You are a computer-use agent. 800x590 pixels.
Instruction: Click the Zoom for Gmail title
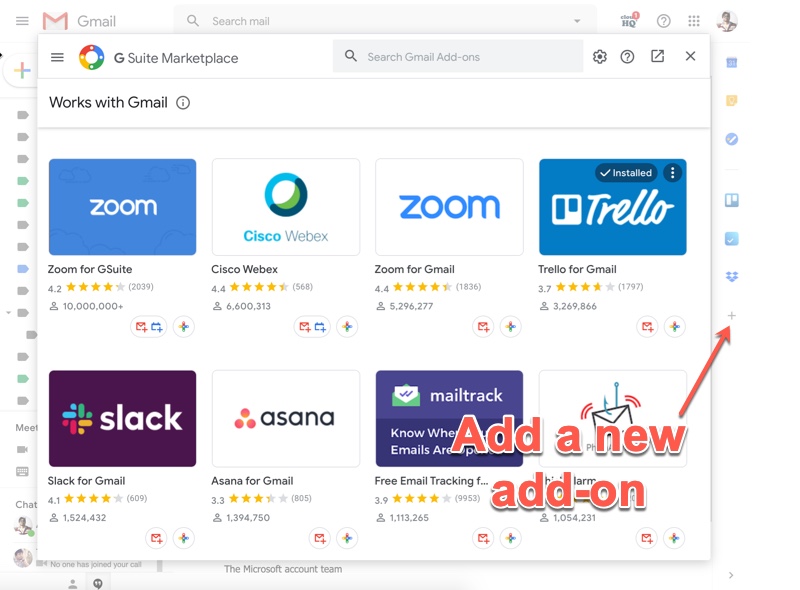[414, 269]
